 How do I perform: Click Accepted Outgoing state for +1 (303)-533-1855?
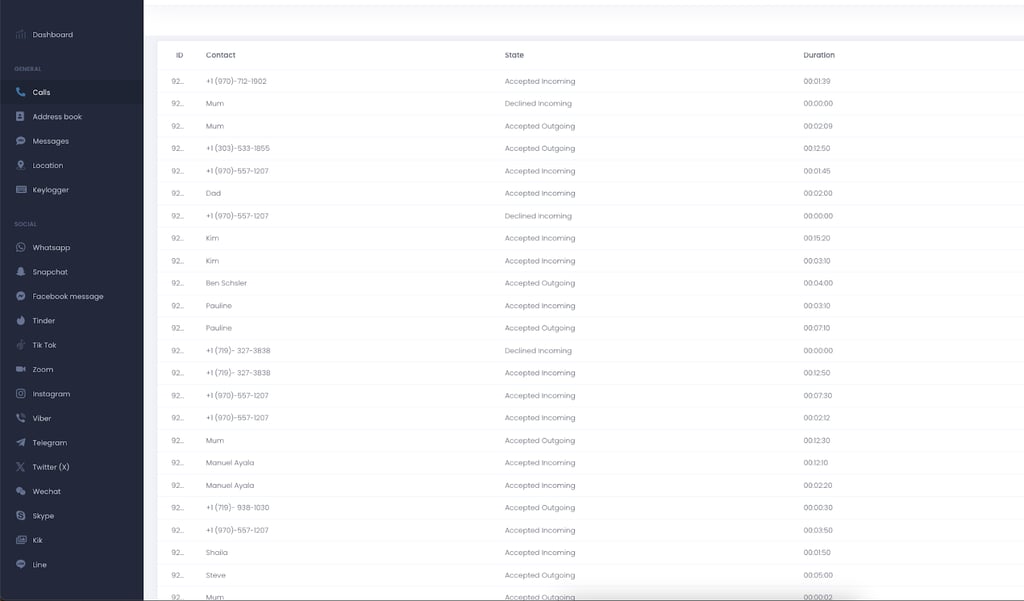[x=540, y=148]
